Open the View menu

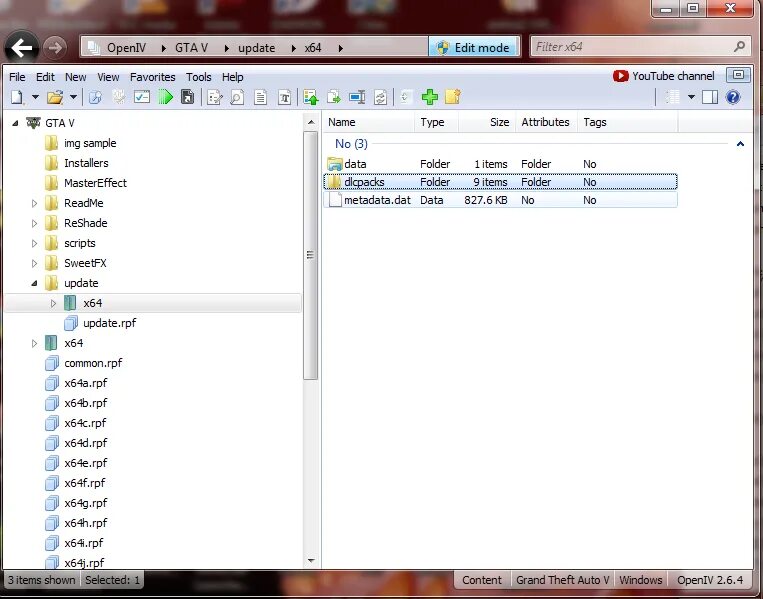[108, 77]
